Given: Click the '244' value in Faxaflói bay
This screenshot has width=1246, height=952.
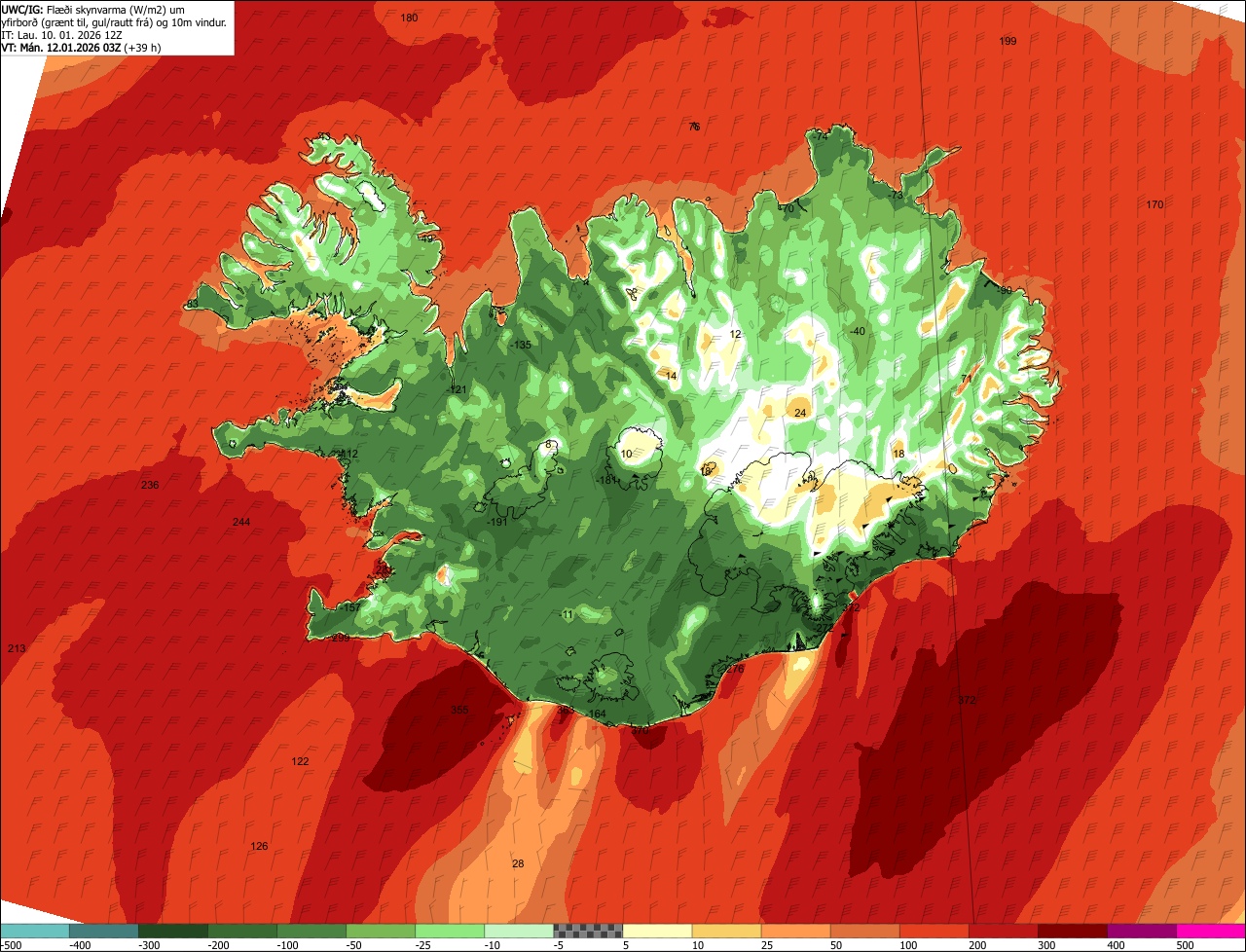Looking at the screenshot, I should 241,523.
